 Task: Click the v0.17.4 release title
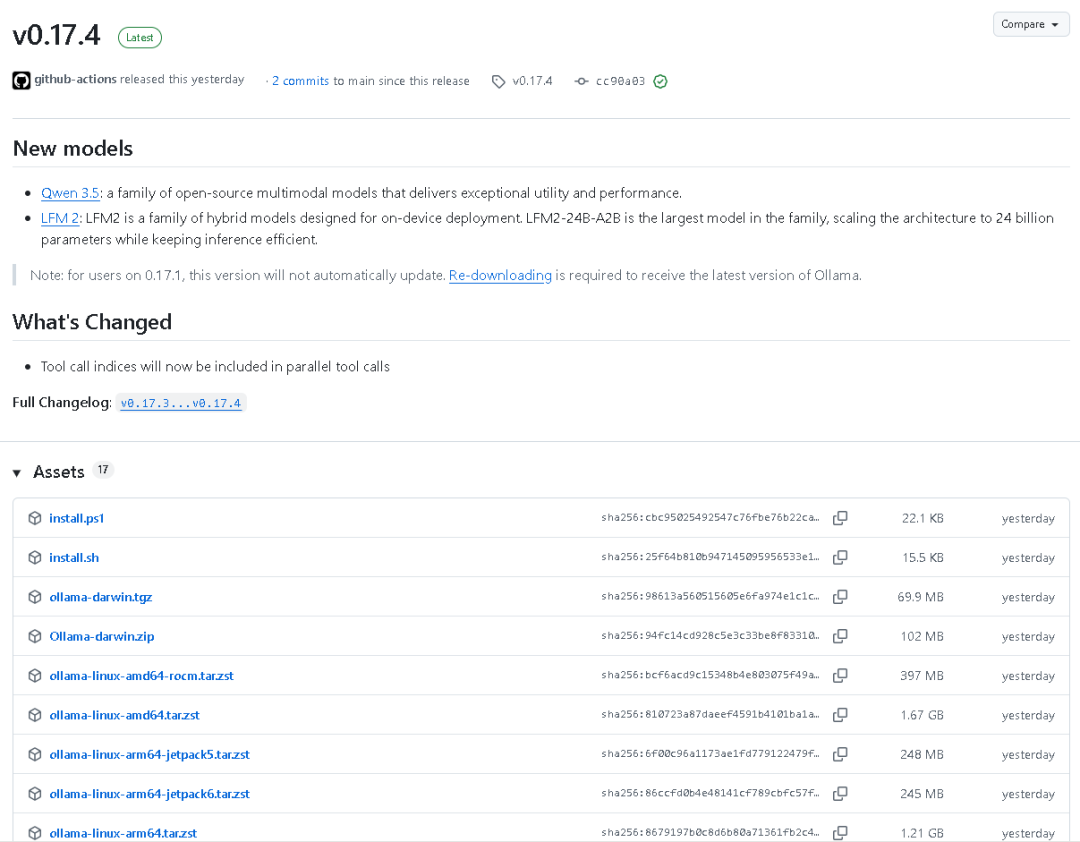[x=56, y=35]
